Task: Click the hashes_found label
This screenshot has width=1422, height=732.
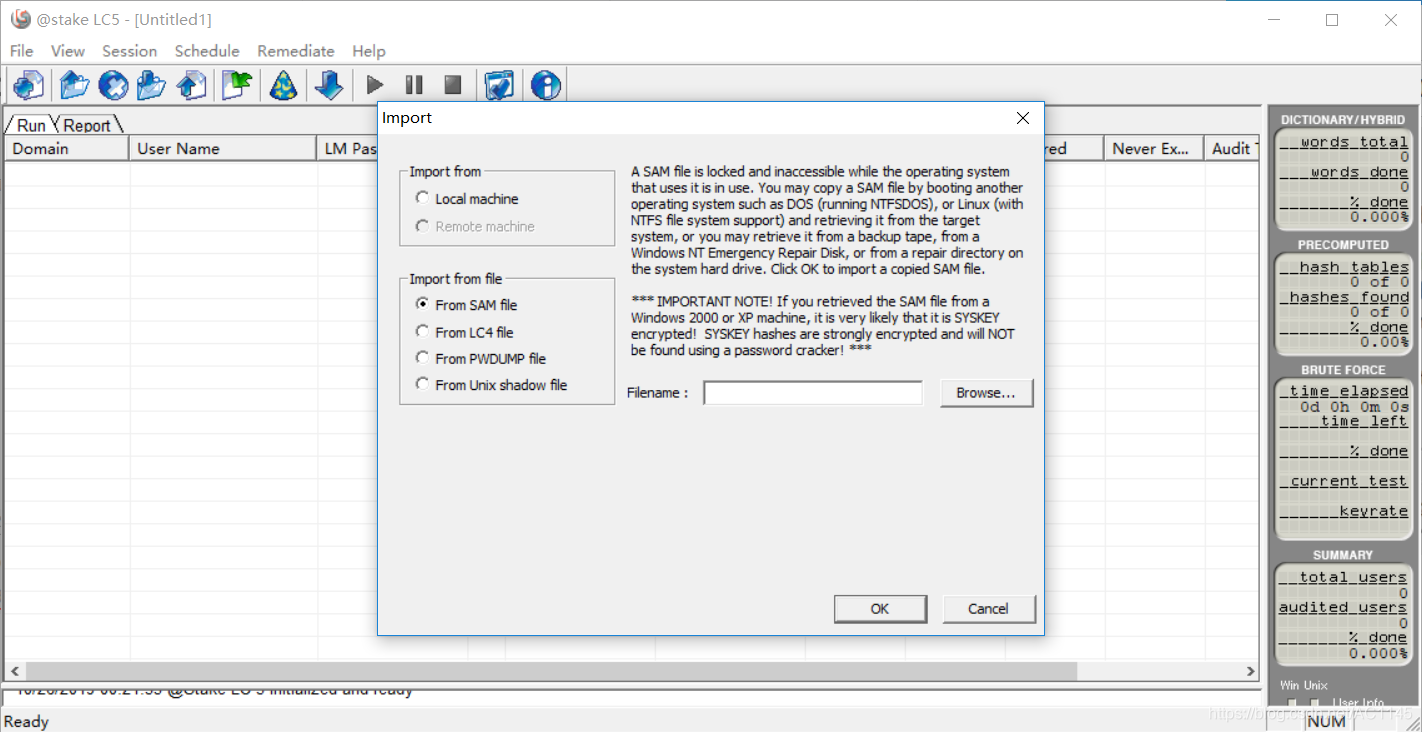Action: [1344, 297]
